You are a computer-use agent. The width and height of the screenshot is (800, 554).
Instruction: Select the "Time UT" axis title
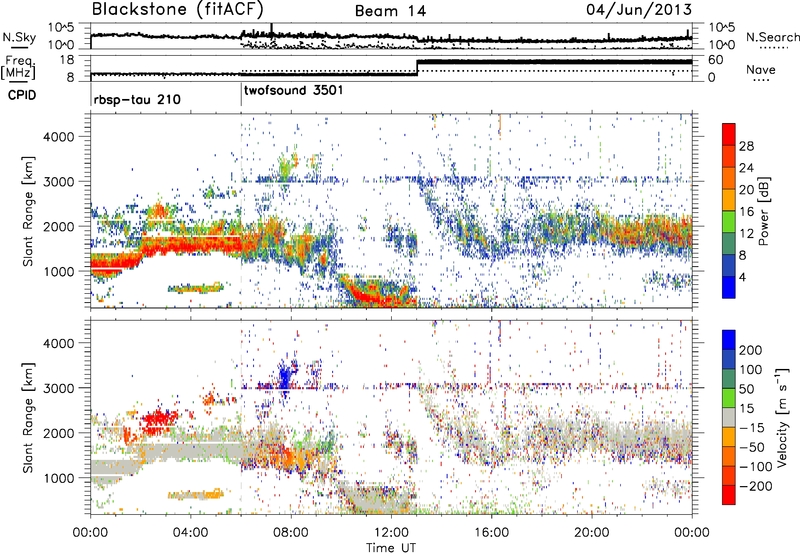(391, 547)
